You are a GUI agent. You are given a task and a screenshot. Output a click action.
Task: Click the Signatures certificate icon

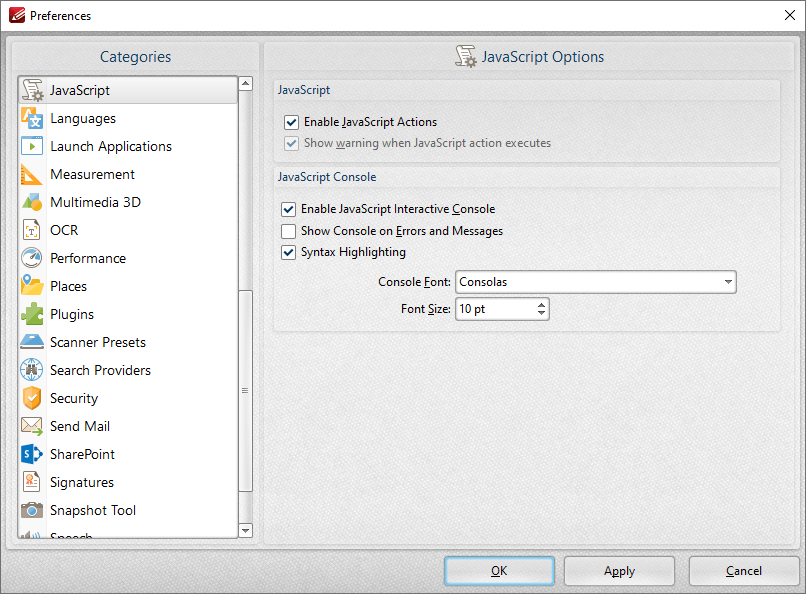[31, 482]
